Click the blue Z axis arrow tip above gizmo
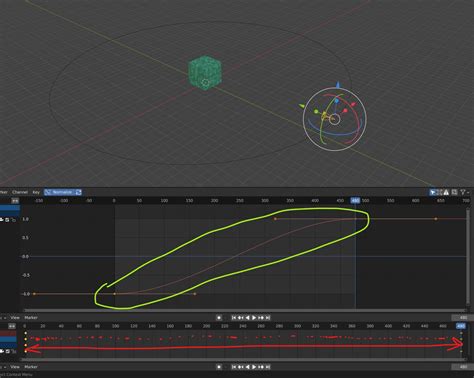 click(338, 85)
